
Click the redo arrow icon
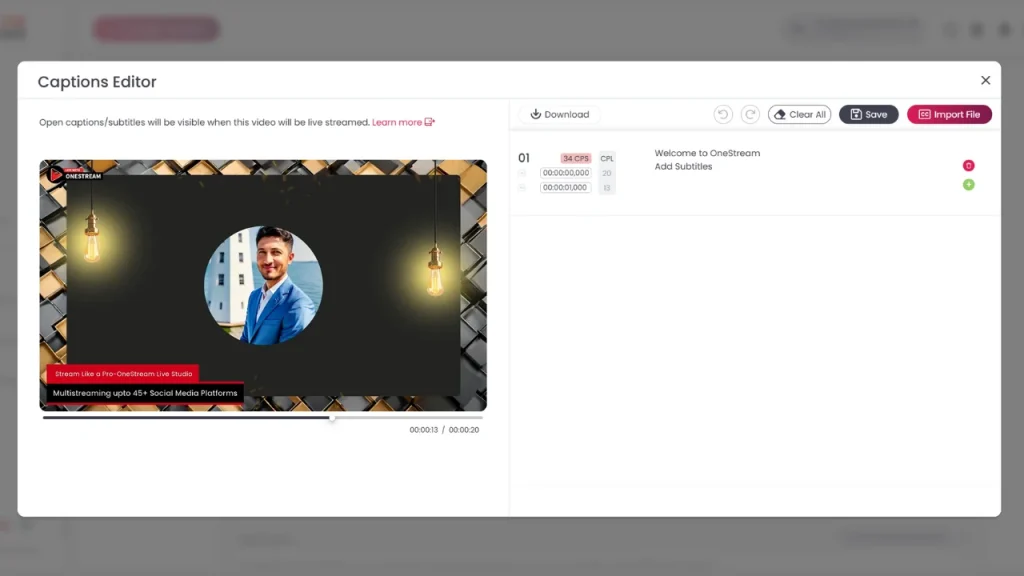tap(750, 115)
